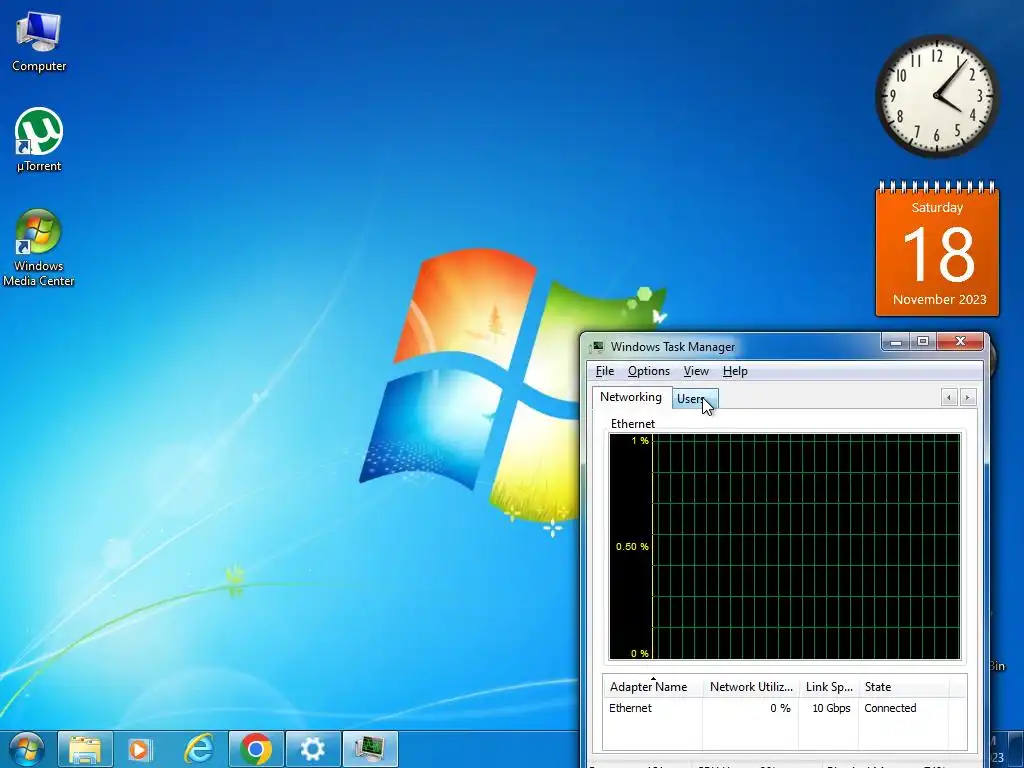Open the gear settings taskbar icon
1024x768 pixels.
313,749
